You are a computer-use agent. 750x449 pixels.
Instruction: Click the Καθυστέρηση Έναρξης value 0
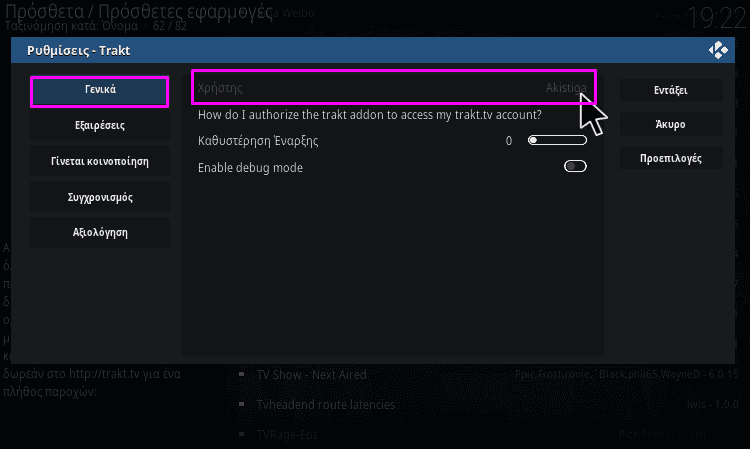tap(509, 141)
